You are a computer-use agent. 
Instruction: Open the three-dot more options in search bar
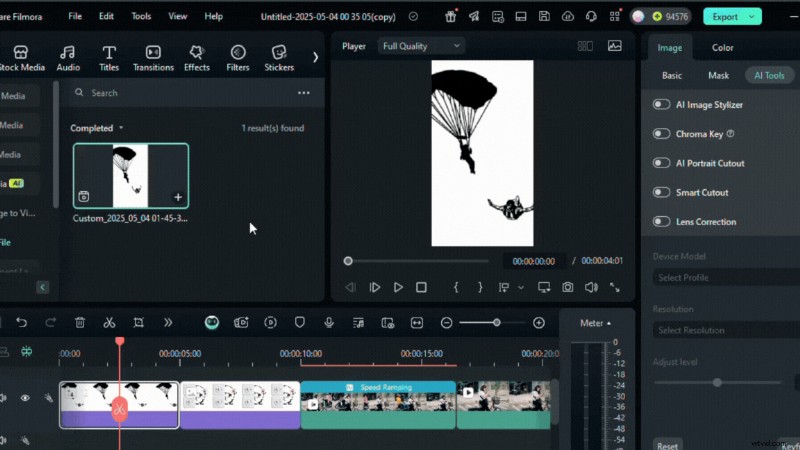coord(304,93)
